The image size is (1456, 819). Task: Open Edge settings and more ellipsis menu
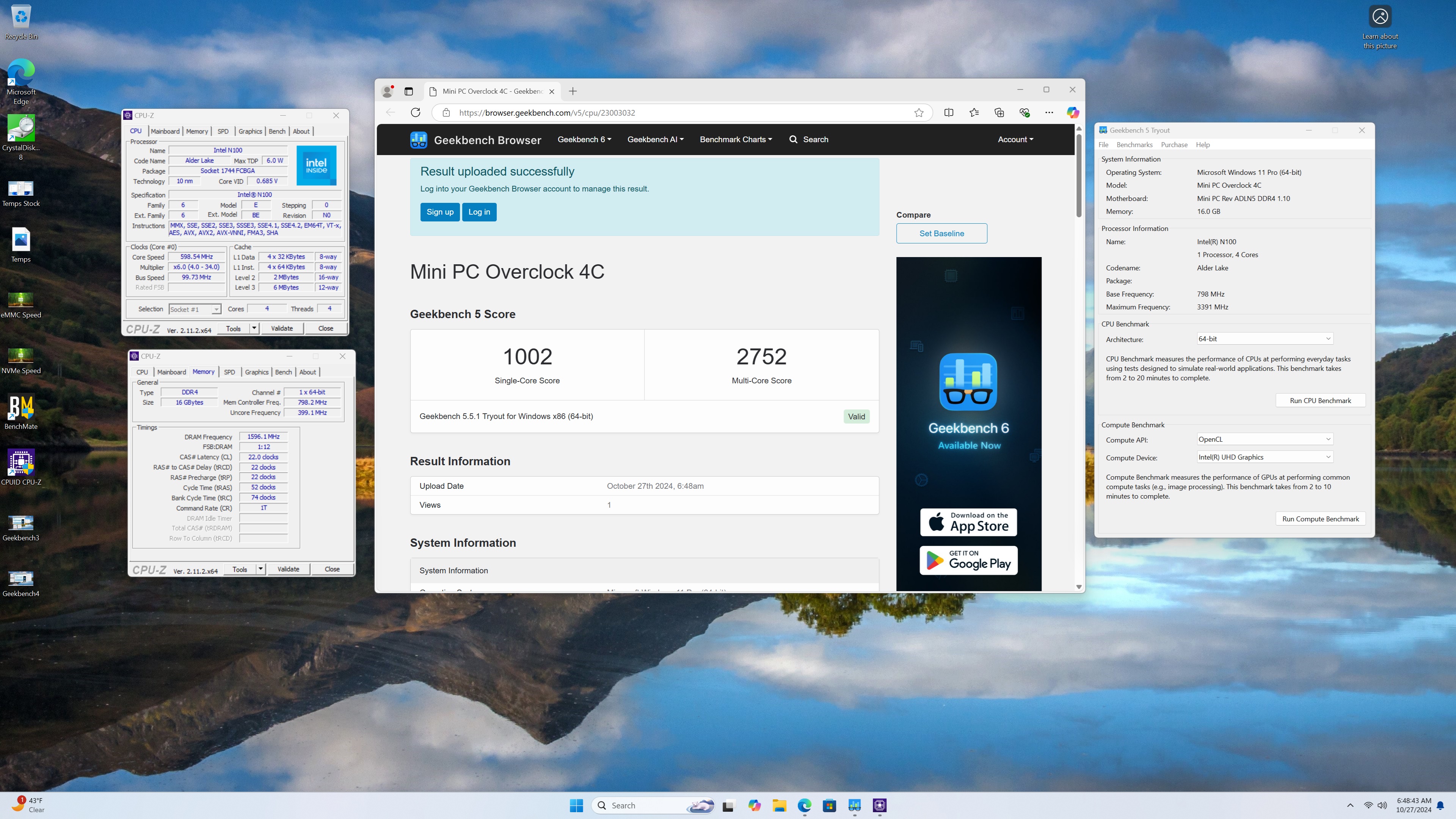click(1049, 113)
